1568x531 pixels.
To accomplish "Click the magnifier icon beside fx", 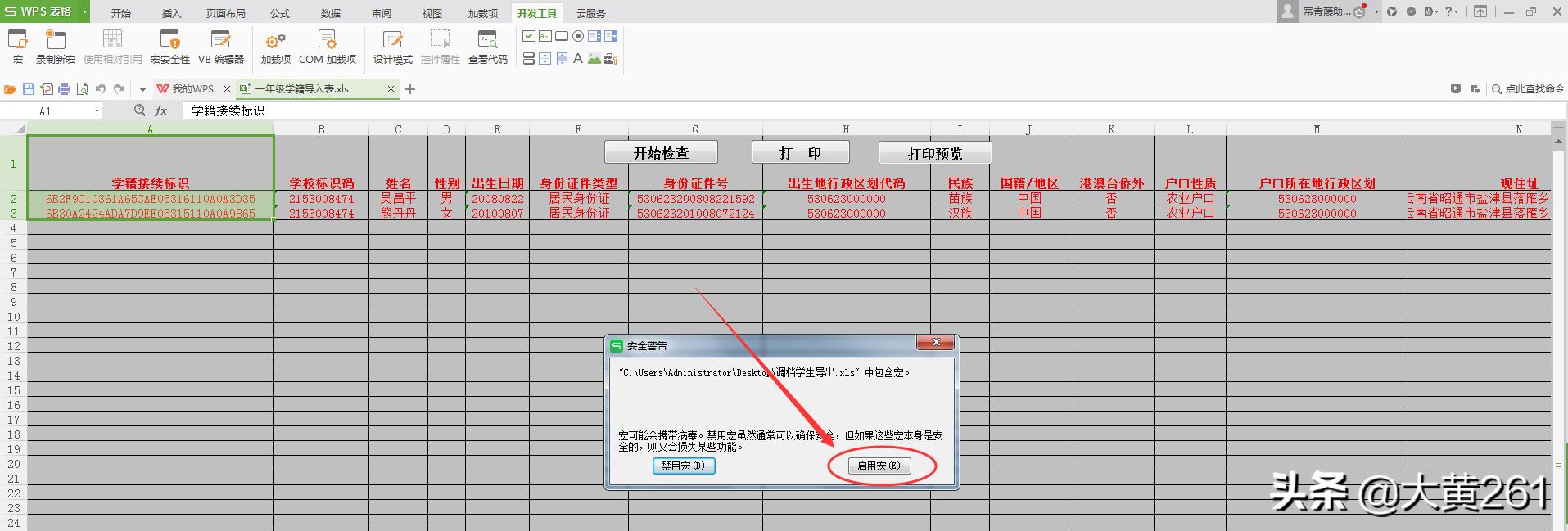I will pyautogui.click(x=140, y=110).
